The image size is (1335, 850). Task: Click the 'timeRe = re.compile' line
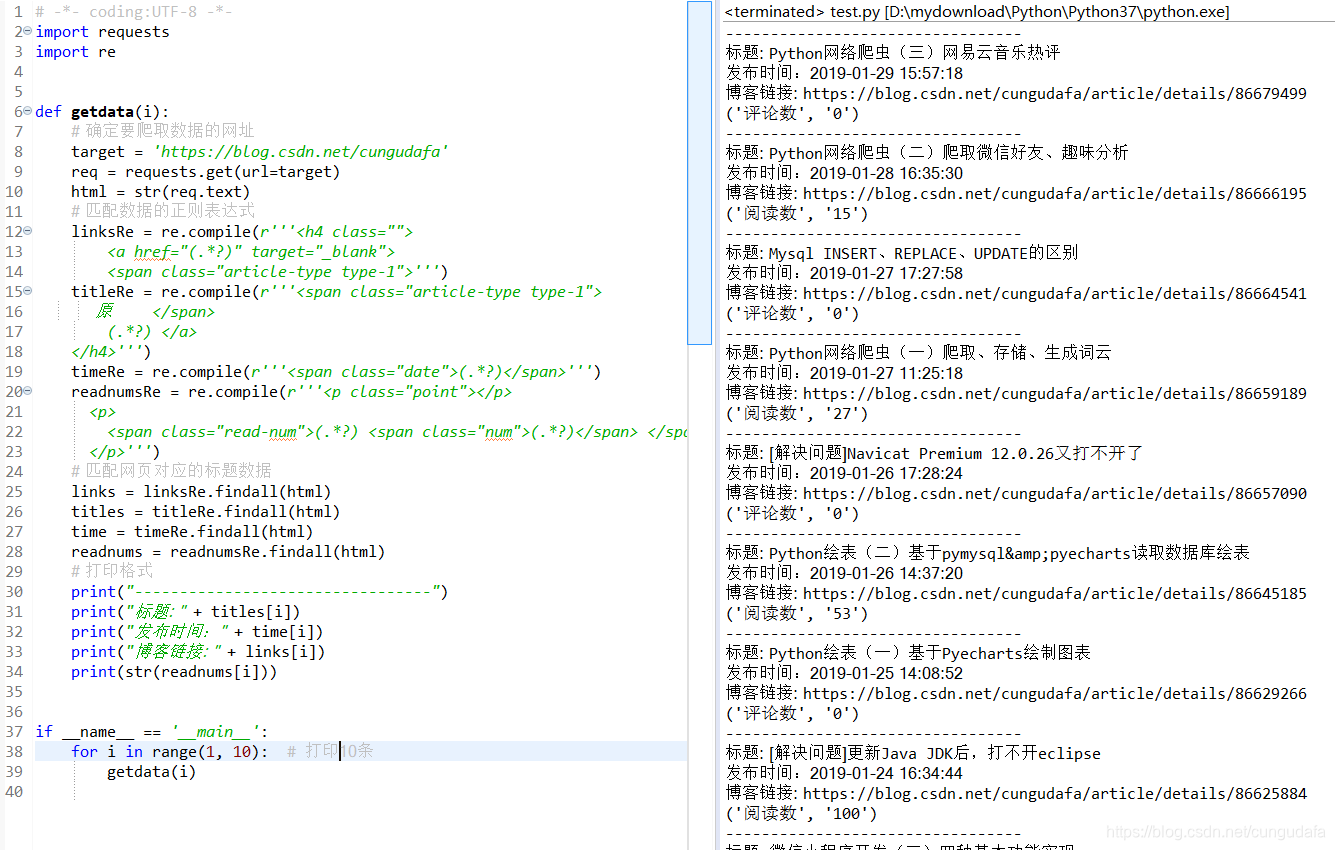point(336,372)
